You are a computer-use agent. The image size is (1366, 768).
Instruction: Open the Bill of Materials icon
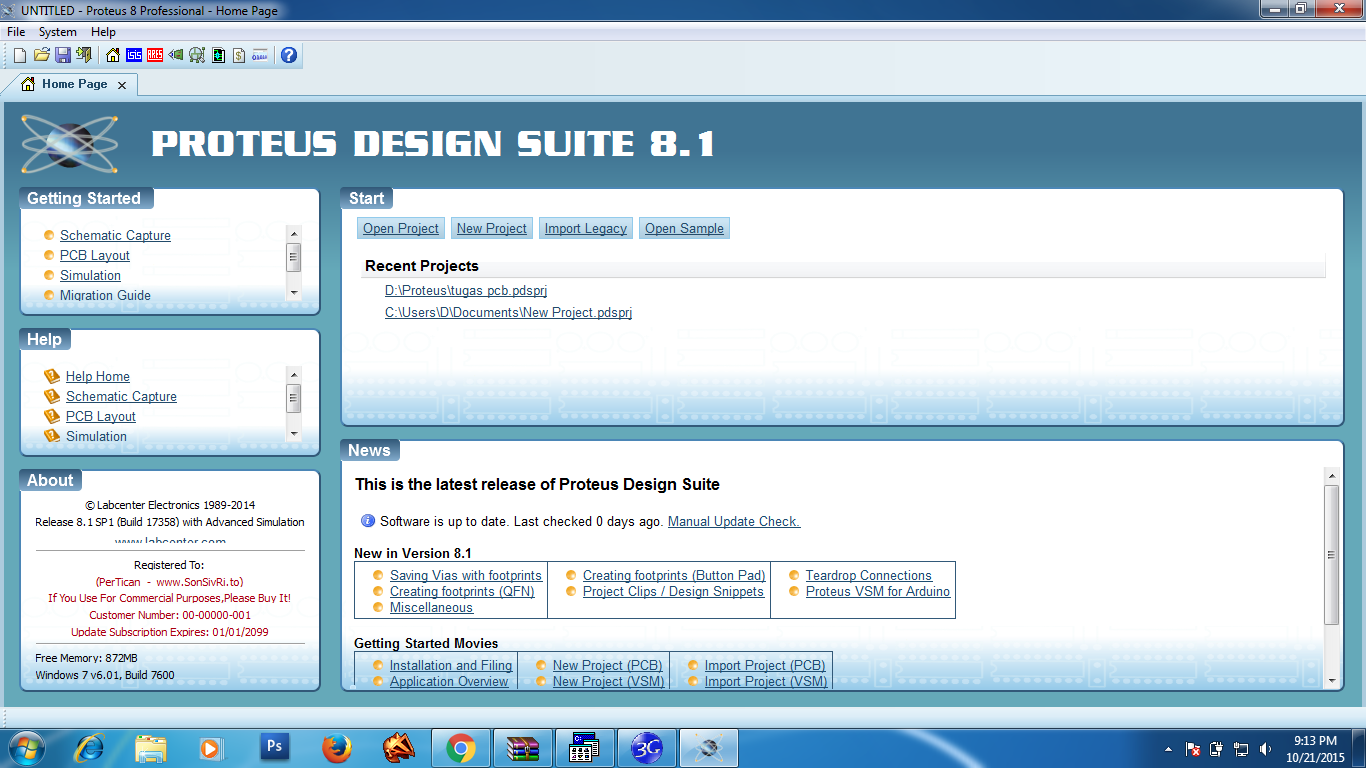(239, 55)
